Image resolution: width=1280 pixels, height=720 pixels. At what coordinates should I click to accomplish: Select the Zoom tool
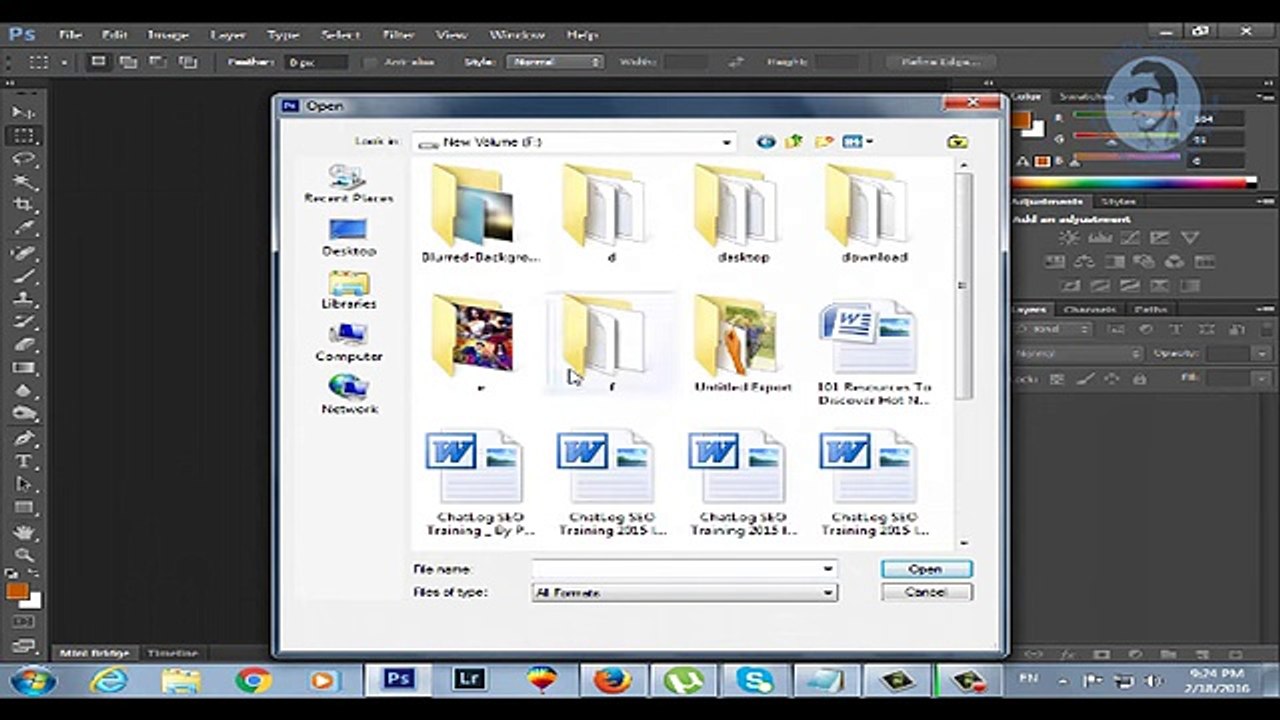click(24, 554)
